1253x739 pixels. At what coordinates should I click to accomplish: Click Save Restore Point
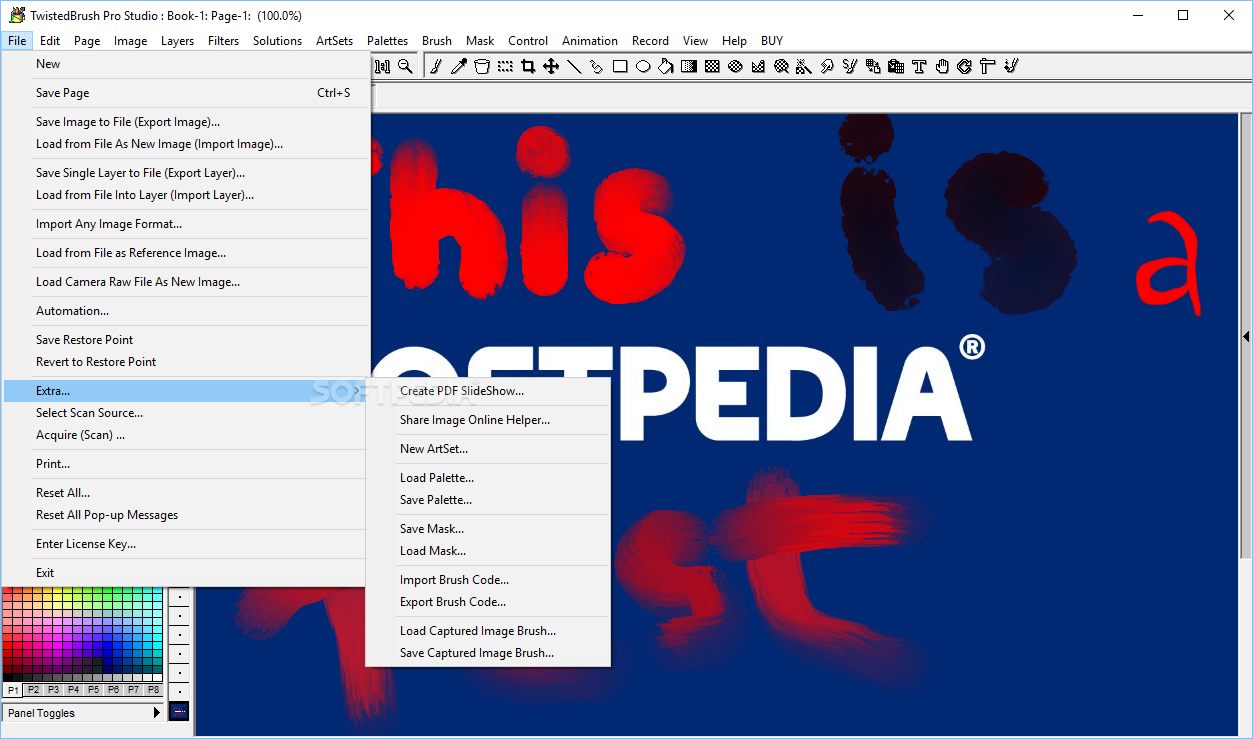pyautogui.click(x=187, y=340)
